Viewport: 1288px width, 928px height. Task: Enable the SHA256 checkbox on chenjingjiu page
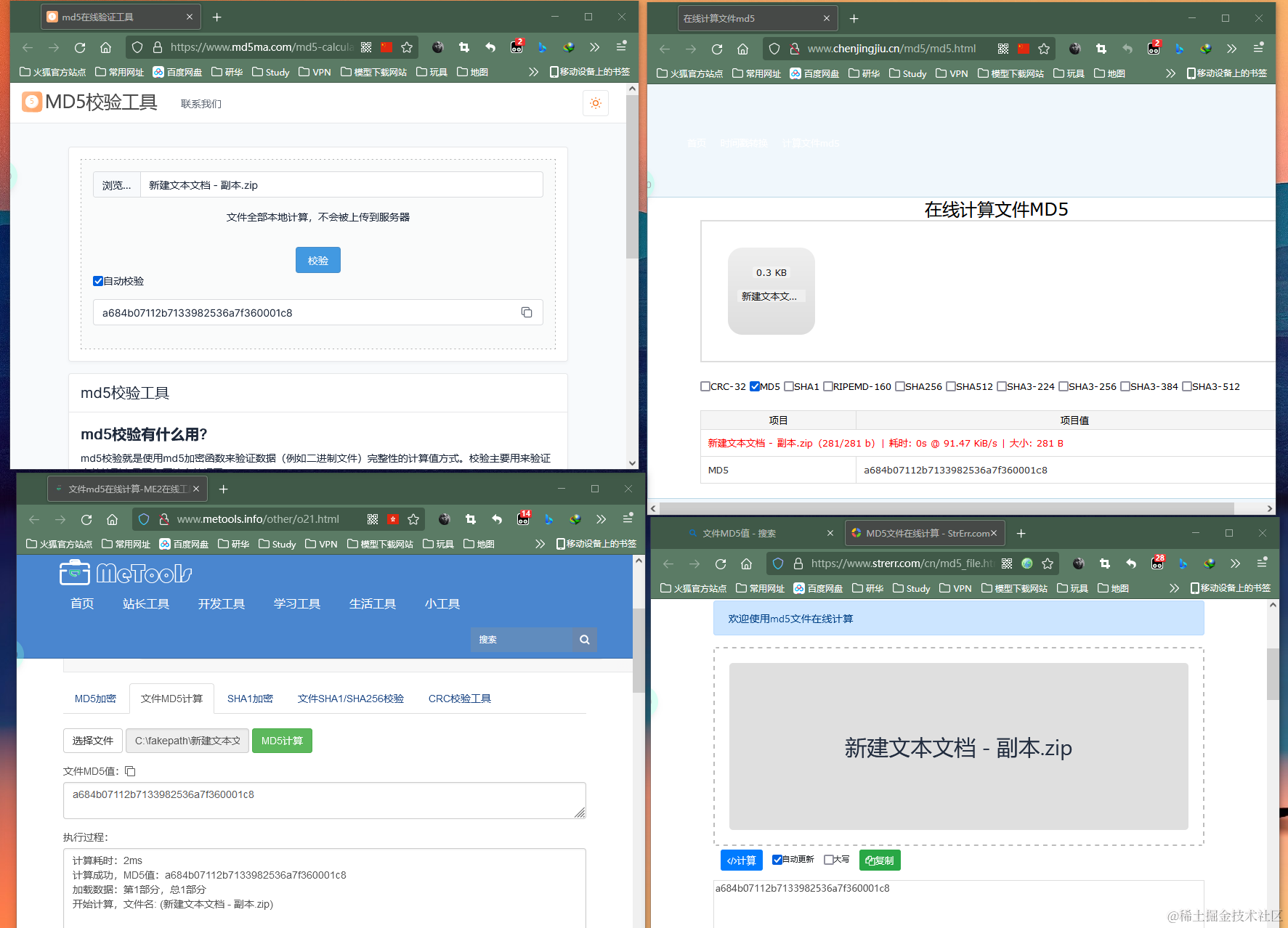tap(899, 386)
